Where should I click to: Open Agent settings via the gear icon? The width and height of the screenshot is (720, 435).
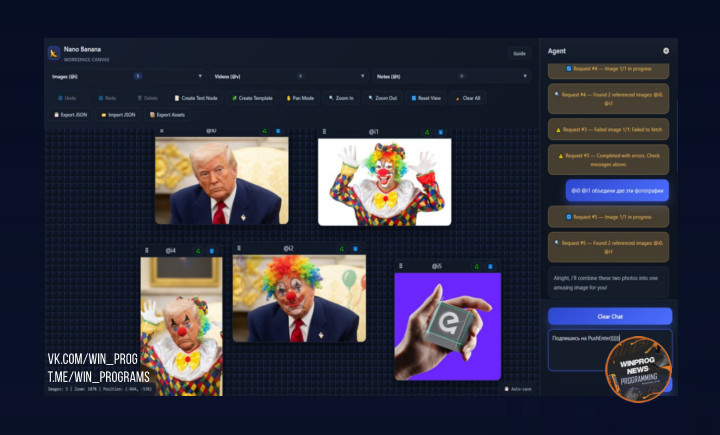pyautogui.click(x=666, y=51)
